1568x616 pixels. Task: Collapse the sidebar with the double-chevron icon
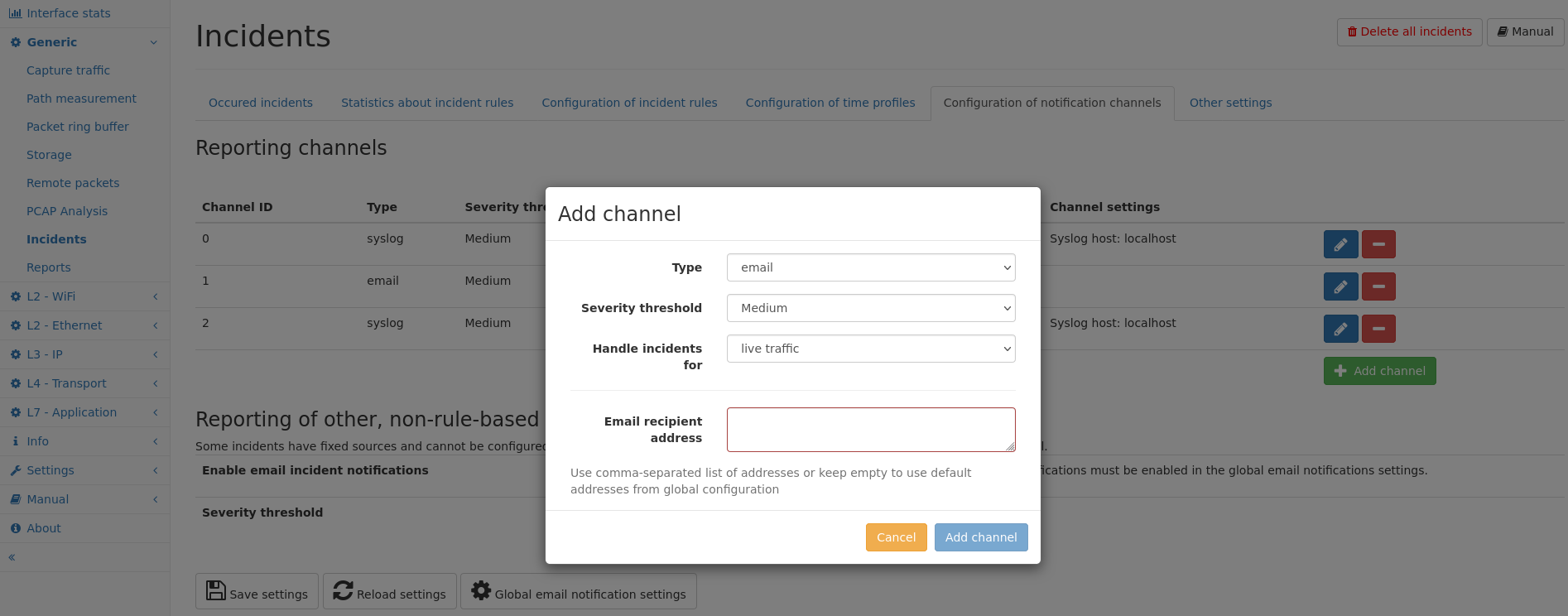pos(12,557)
